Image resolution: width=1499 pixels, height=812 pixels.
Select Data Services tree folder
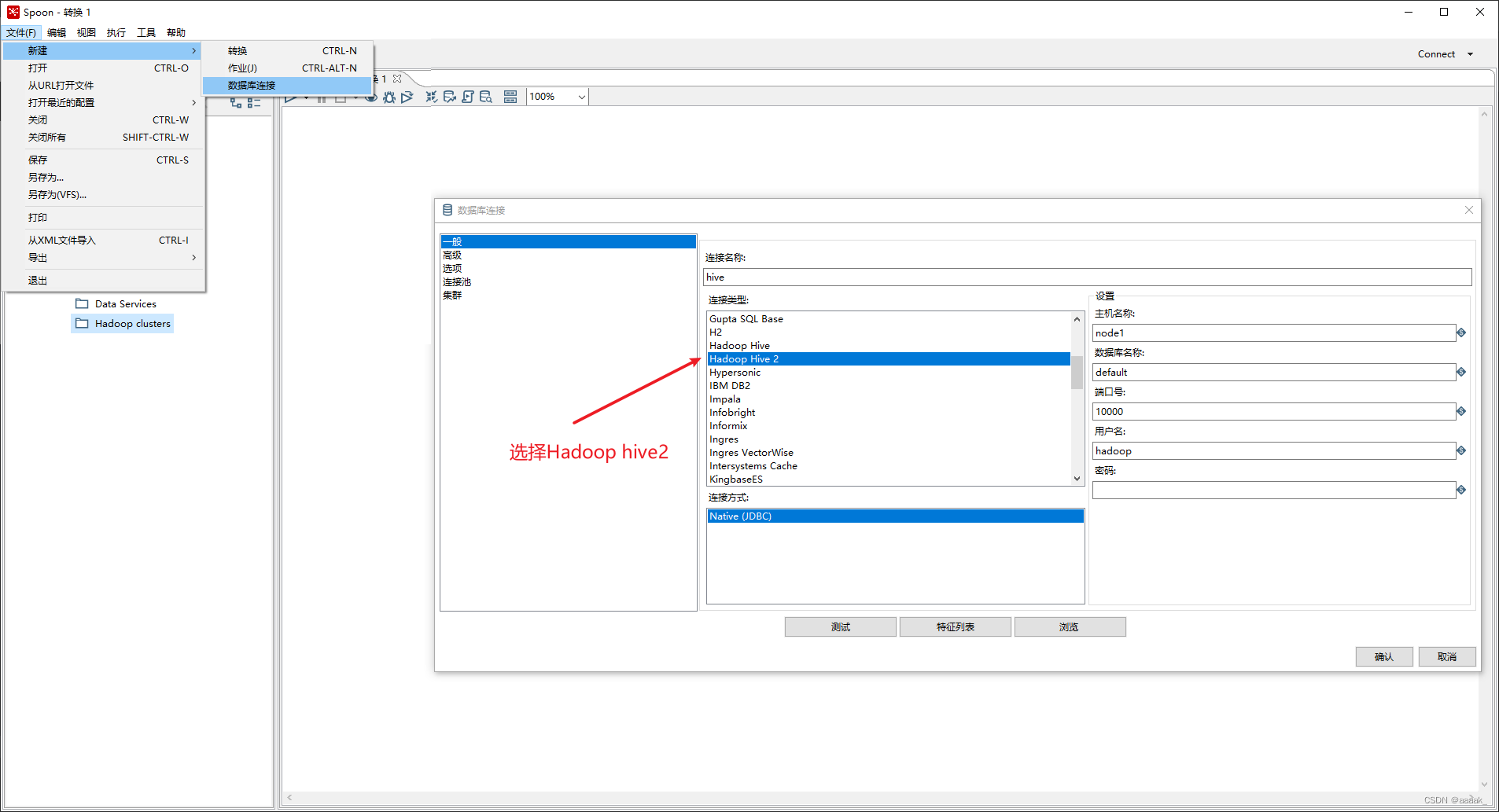(116, 303)
